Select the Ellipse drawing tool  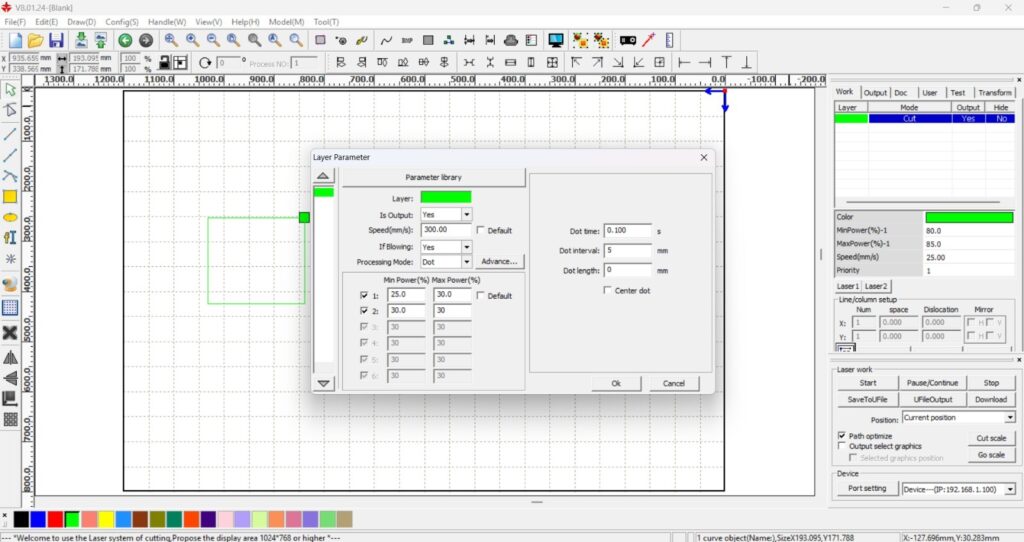point(10,217)
